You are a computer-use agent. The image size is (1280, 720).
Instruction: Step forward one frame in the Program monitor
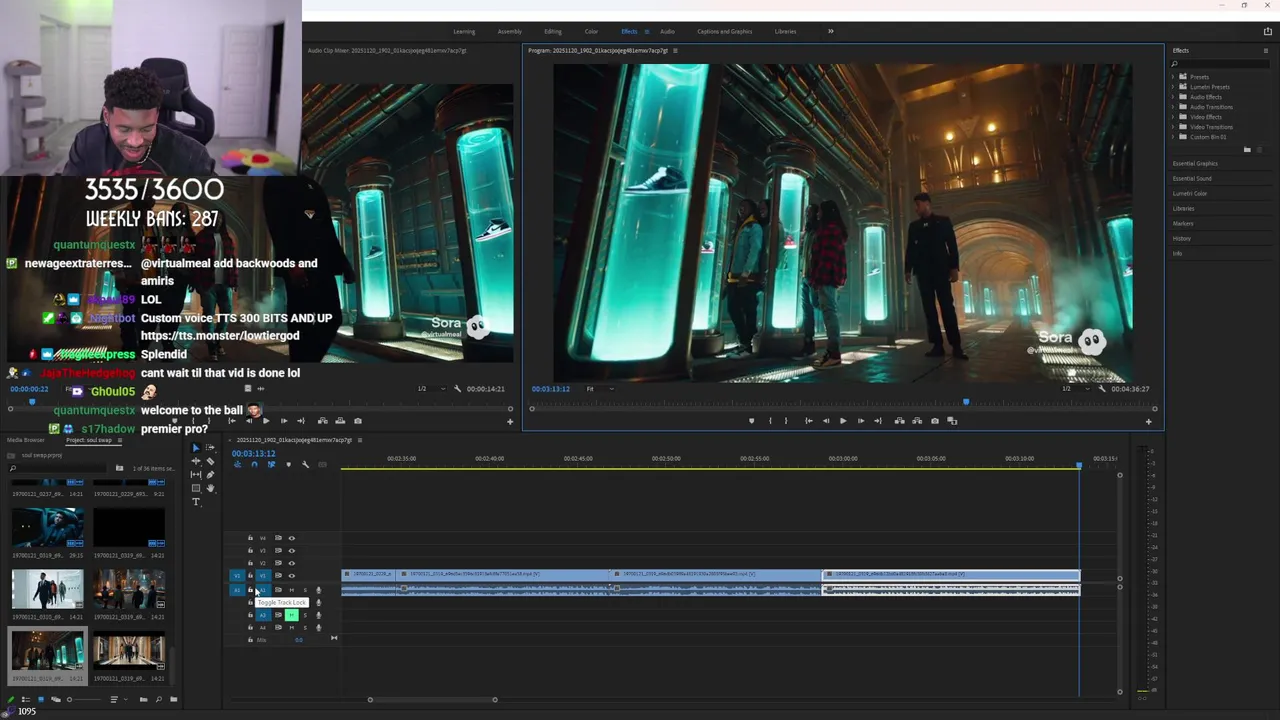tap(861, 421)
